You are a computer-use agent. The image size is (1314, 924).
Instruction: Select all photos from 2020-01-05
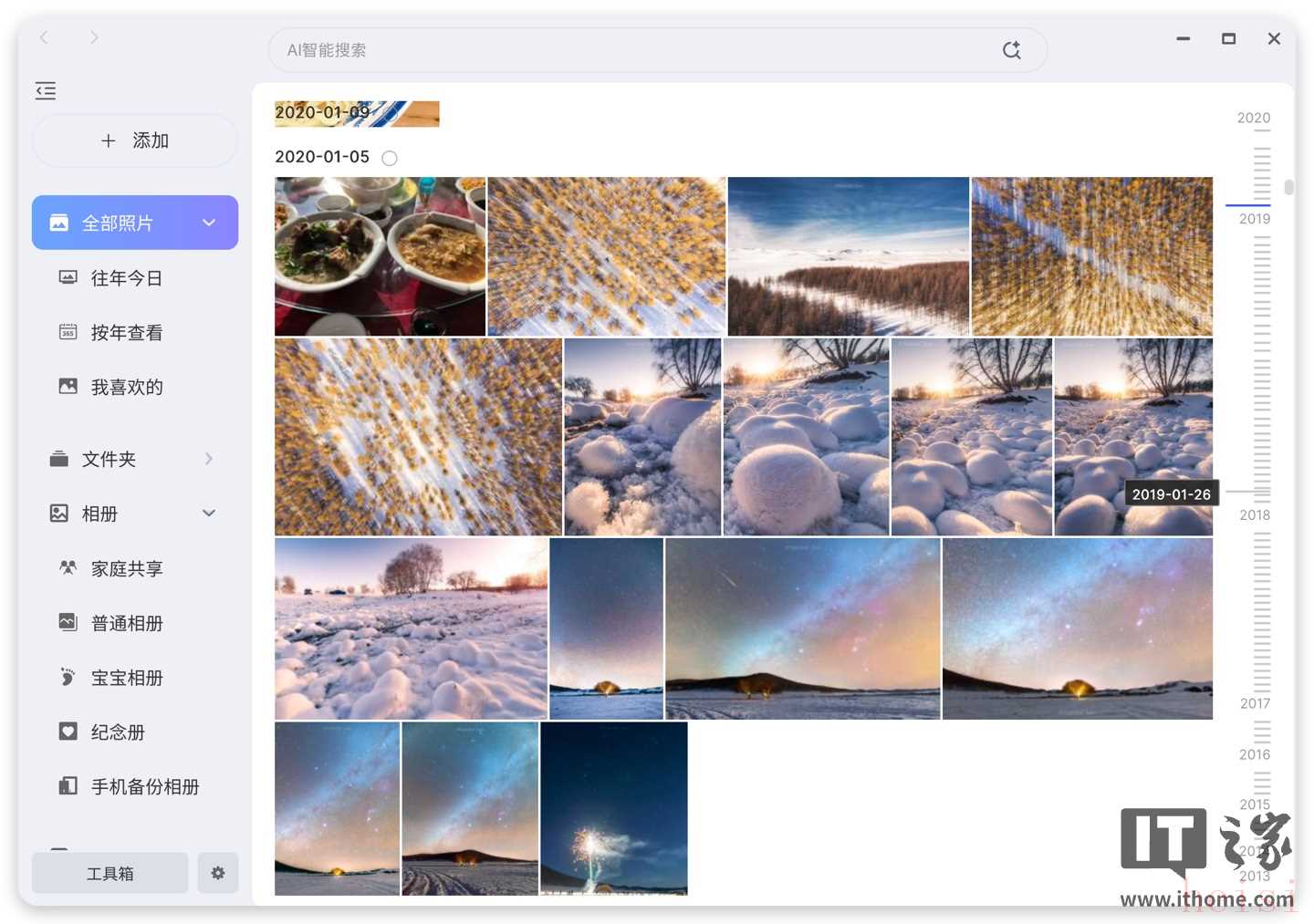[390, 158]
